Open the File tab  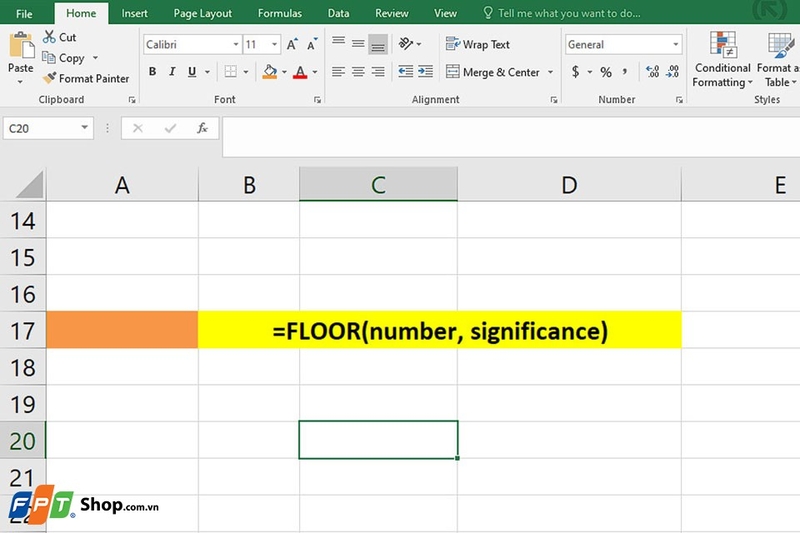point(24,13)
